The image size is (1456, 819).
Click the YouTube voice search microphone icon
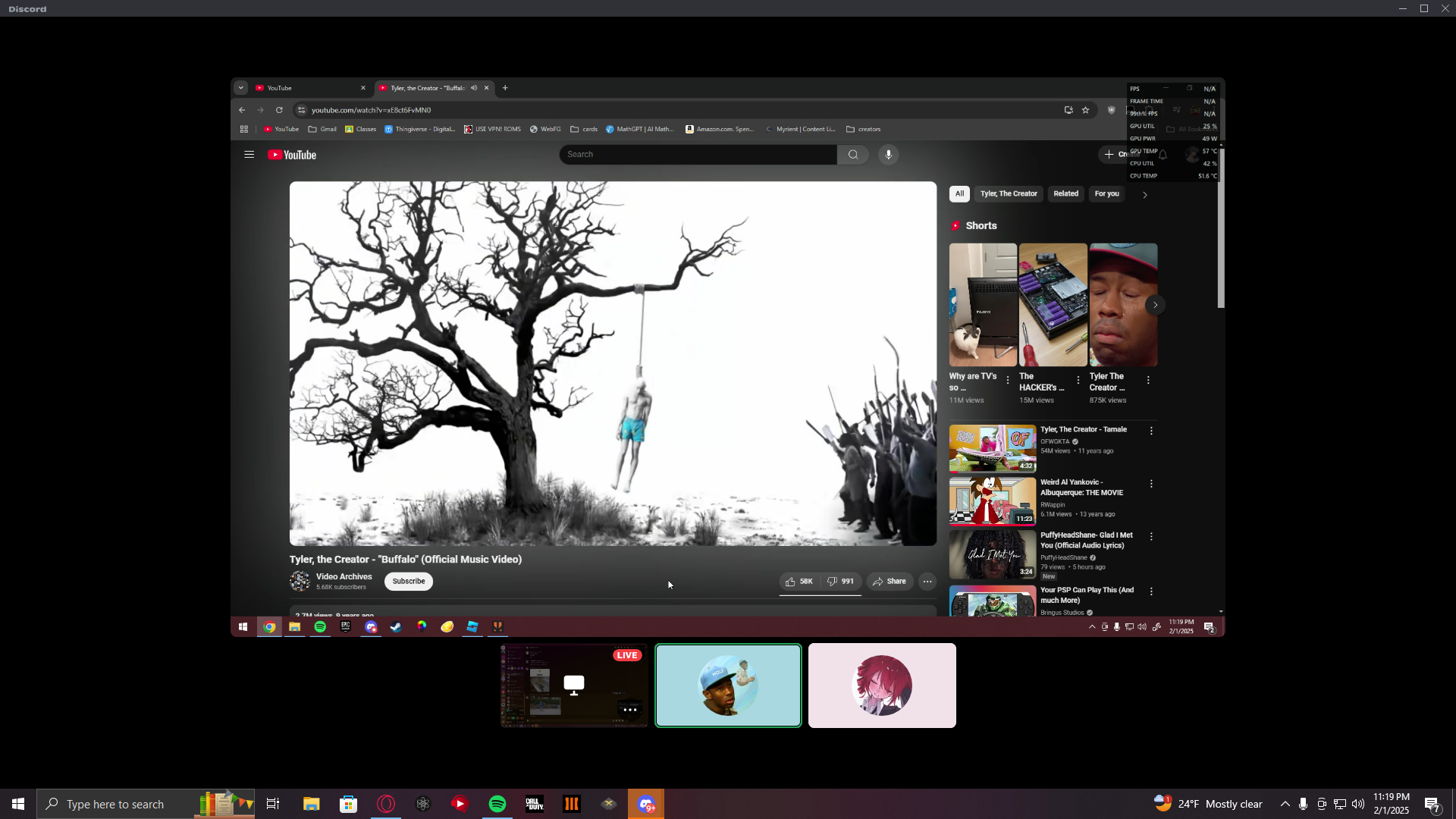888,155
